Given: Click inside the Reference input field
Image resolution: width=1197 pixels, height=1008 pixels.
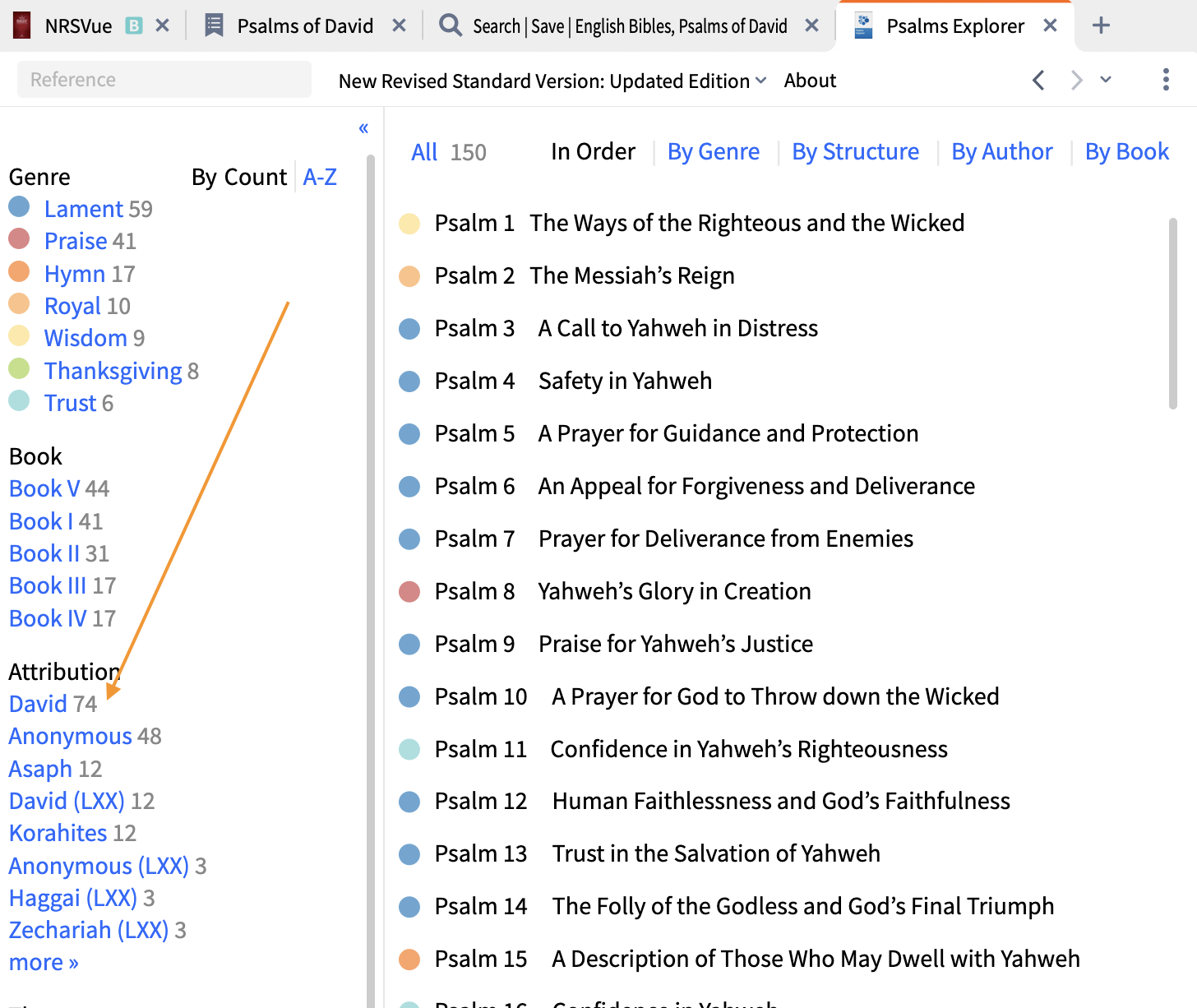Looking at the screenshot, I should click(163, 79).
